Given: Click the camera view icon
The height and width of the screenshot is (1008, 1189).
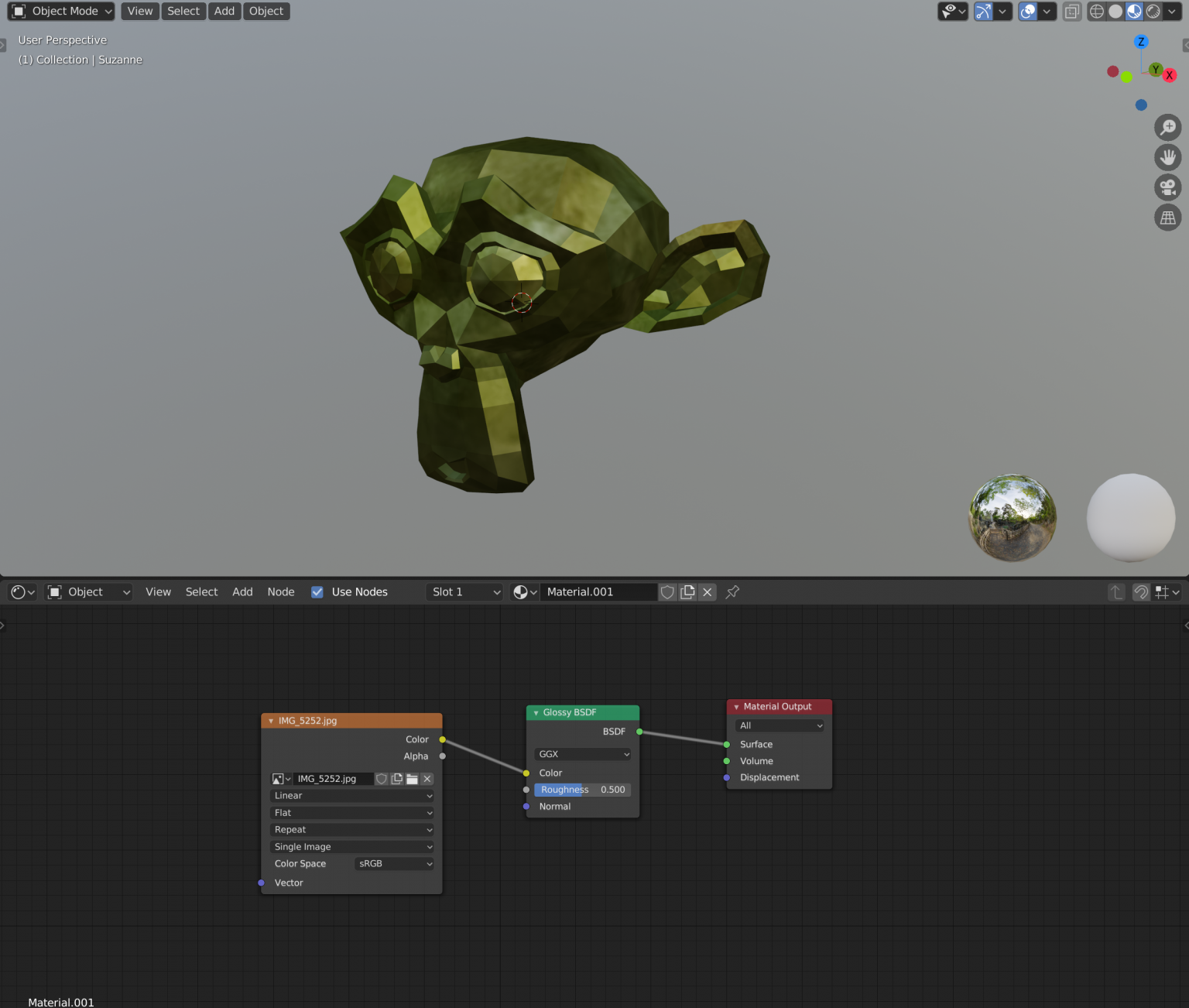Looking at the screenshot, I should tap(1168, 187).
